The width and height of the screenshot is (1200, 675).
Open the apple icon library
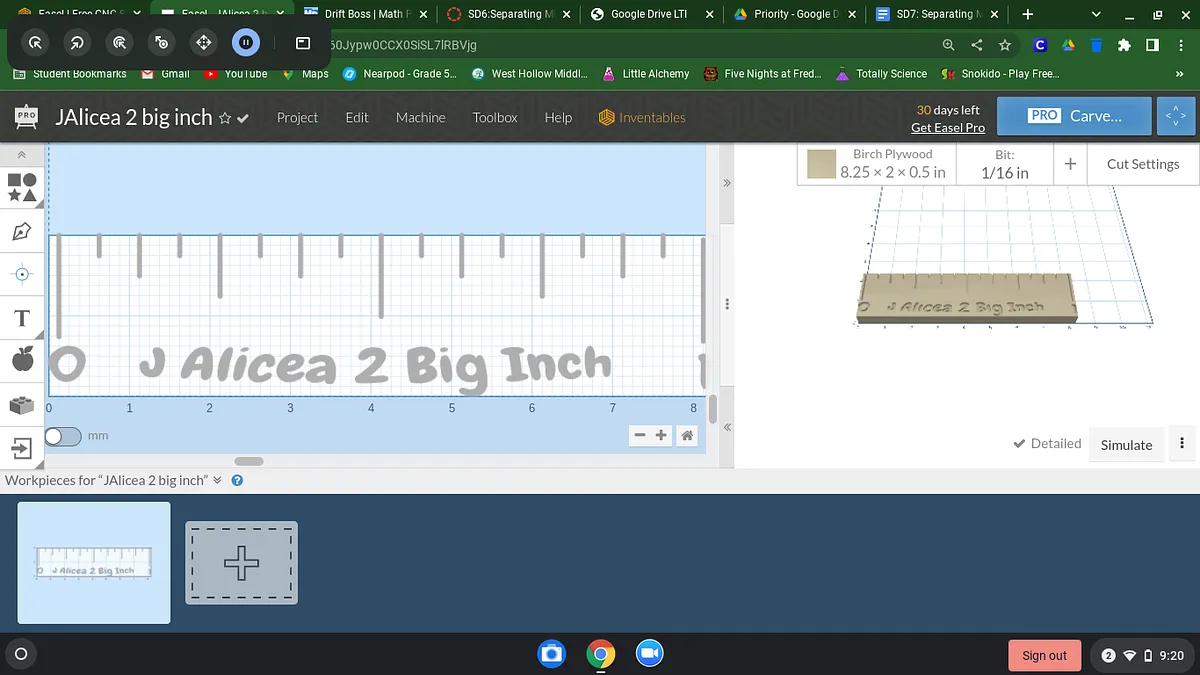22,358
